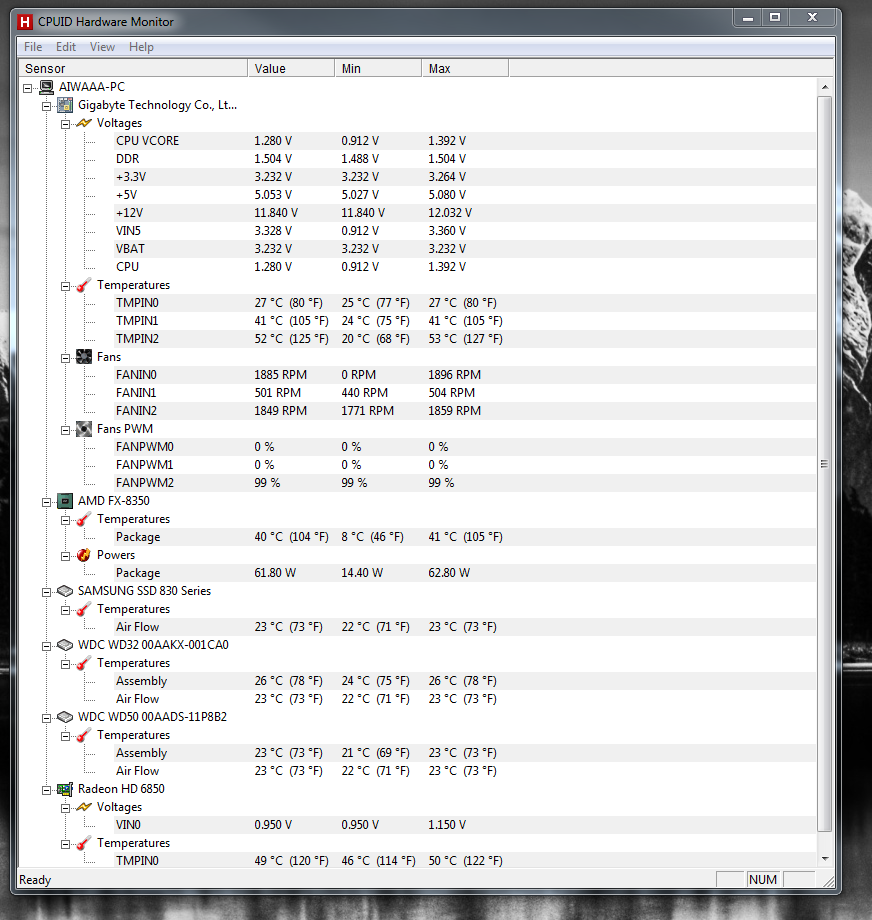Click the Fans category fan icon
This screenshot has width=872, height=920.
[x=84, y=357]
